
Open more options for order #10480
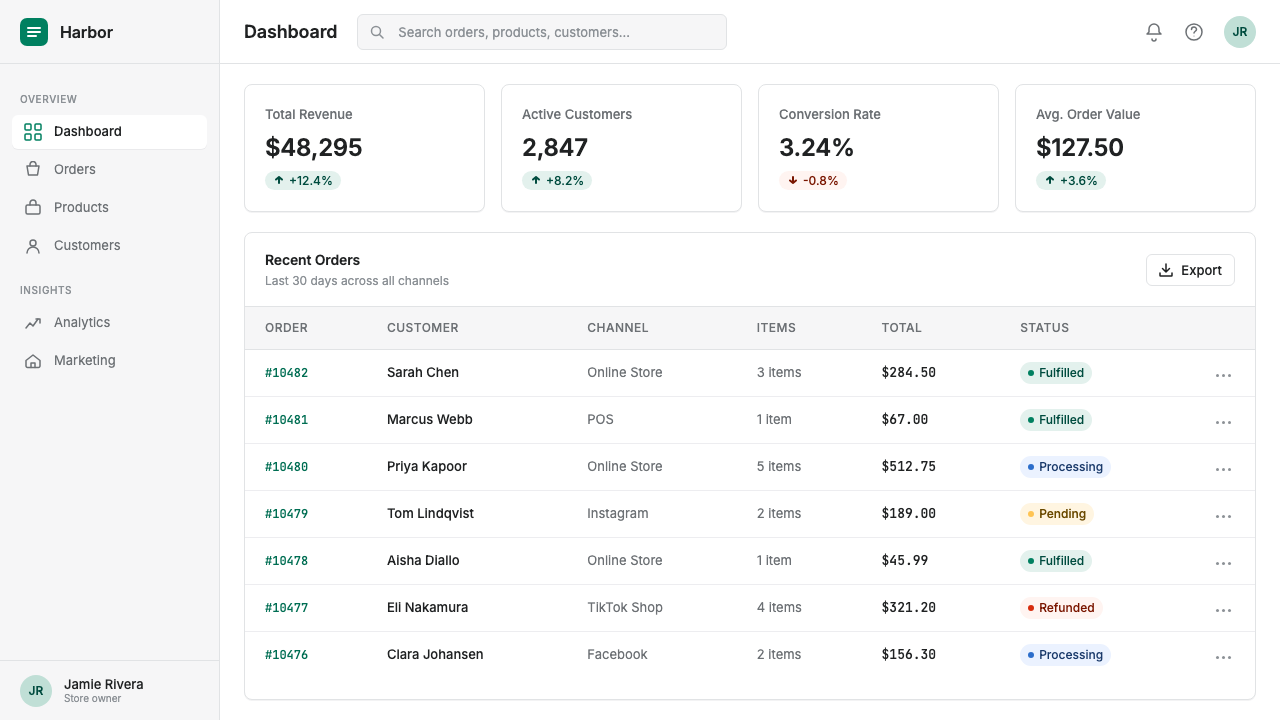pos(1223,469)
